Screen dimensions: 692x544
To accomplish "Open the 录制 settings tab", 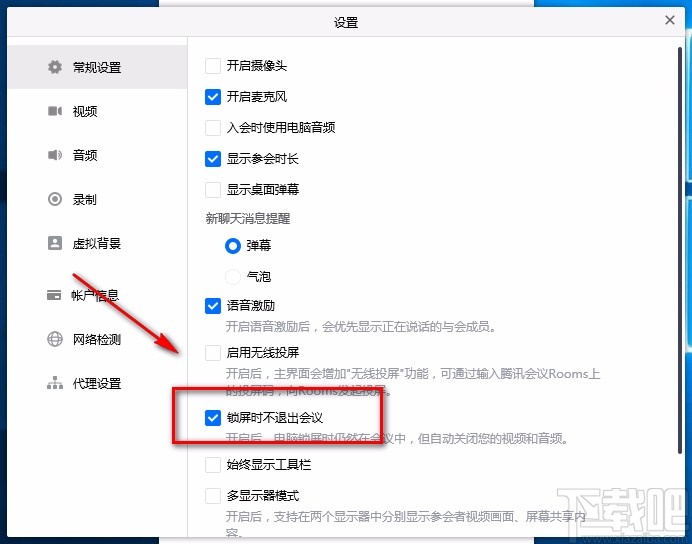I will click(97, 199).
